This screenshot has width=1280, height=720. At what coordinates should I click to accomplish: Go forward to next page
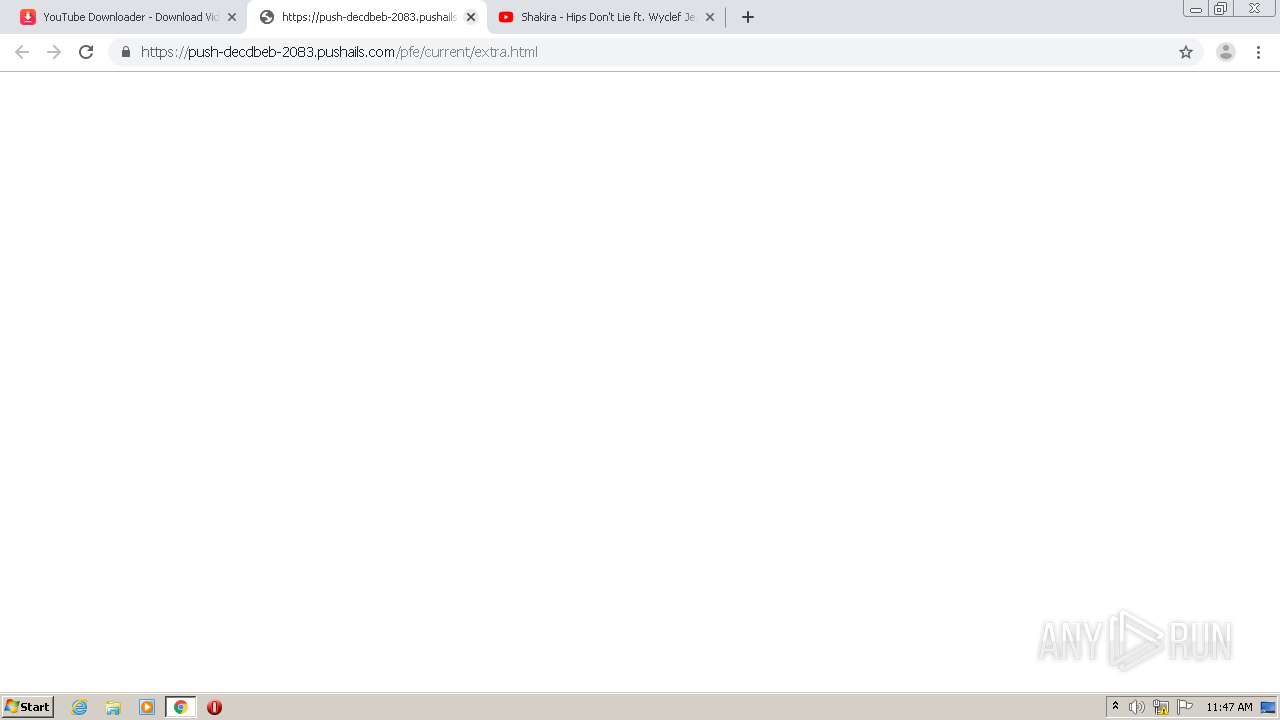tap(54, 52)
